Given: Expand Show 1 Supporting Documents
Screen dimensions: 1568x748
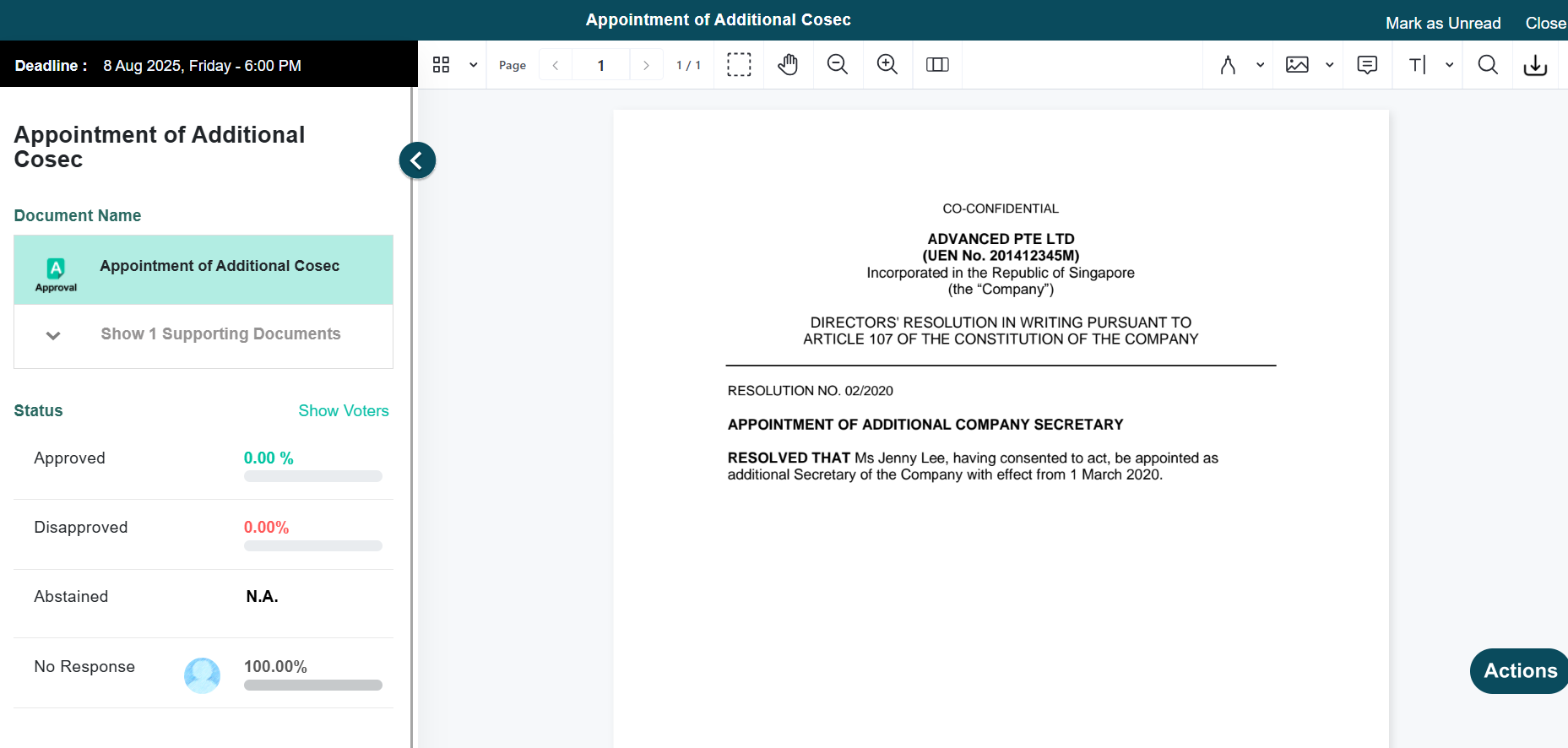Looking at the screenshot, I should (203, 334).
